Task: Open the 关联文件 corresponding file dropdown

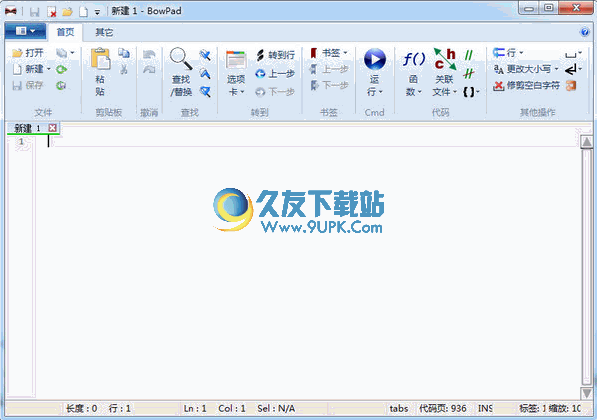Action: coord(444,72)
